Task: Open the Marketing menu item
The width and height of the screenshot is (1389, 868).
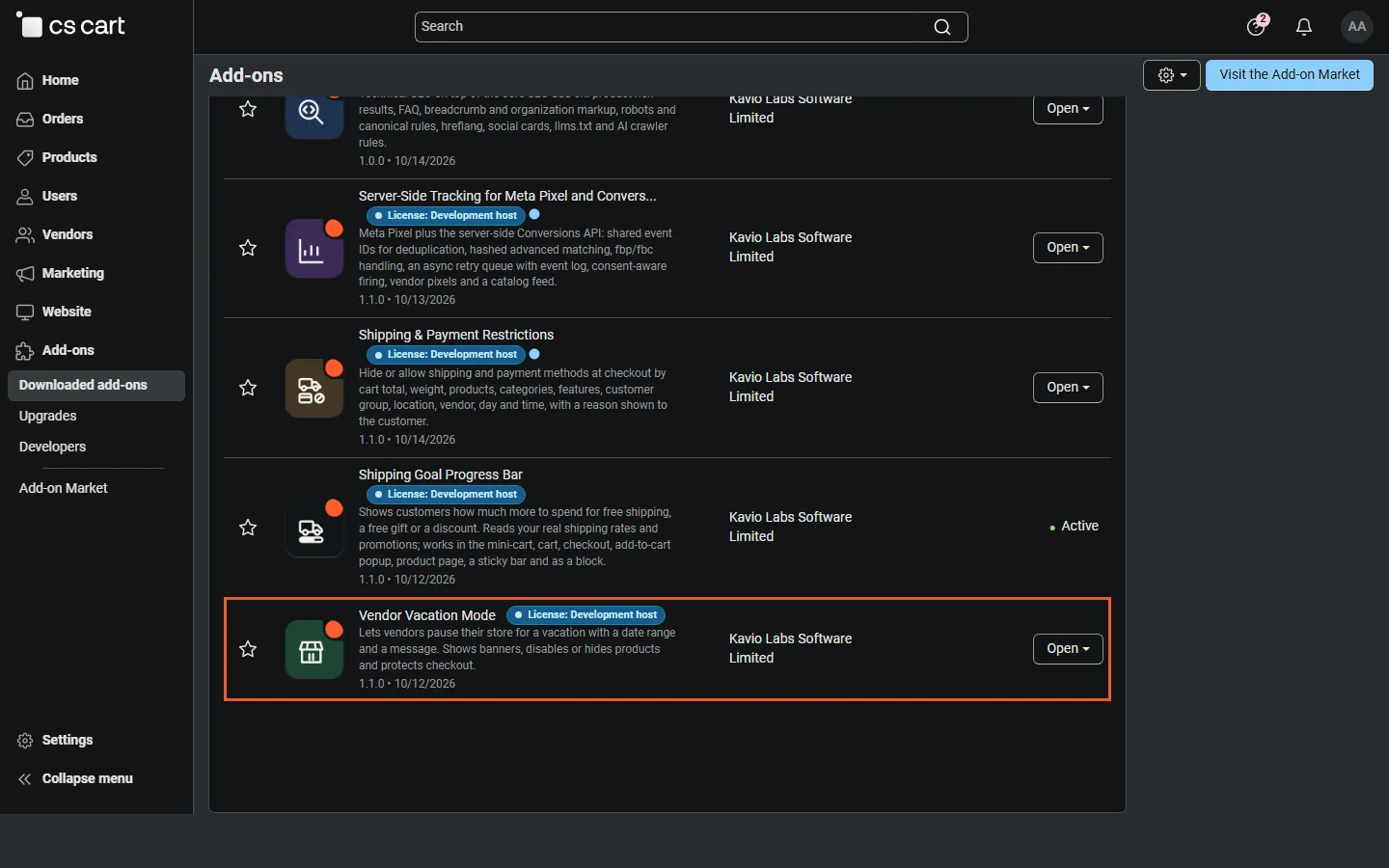Action: coord(73,274)
